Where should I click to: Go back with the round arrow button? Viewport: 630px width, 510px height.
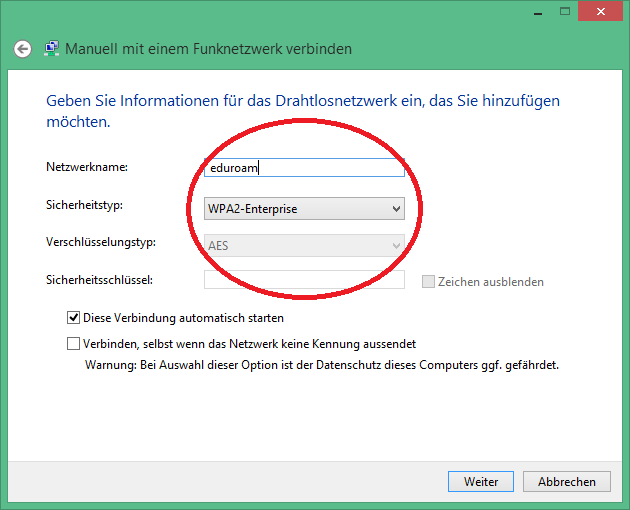pos(22,49)
